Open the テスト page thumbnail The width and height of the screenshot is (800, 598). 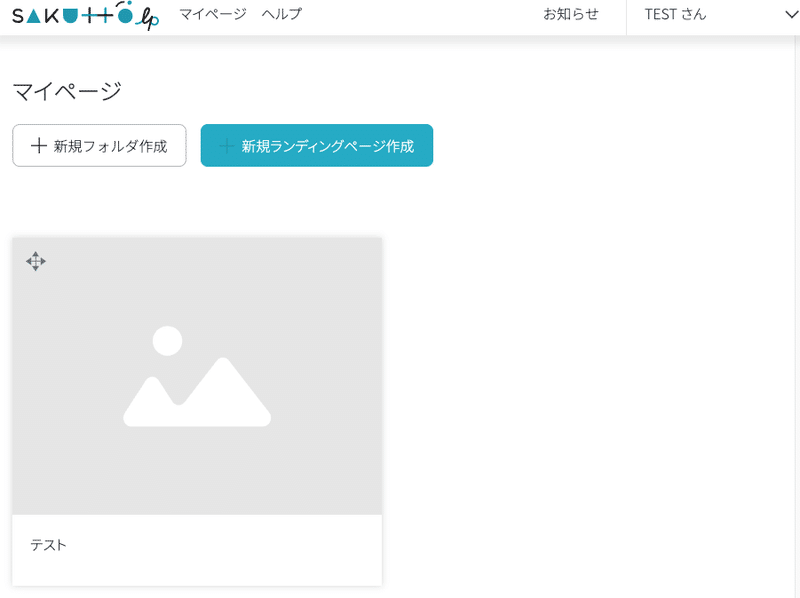(x=197, y=376)
